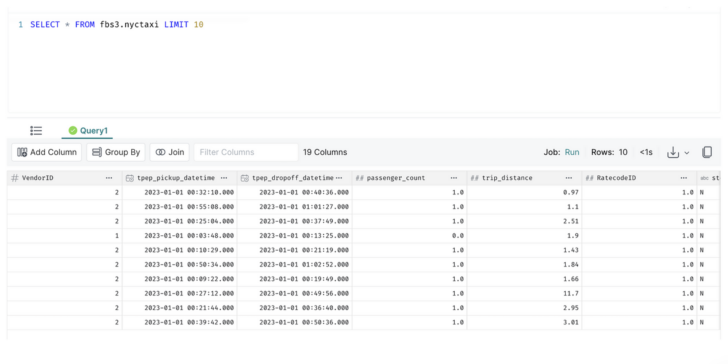Click the download results icon

click(673, 152)
